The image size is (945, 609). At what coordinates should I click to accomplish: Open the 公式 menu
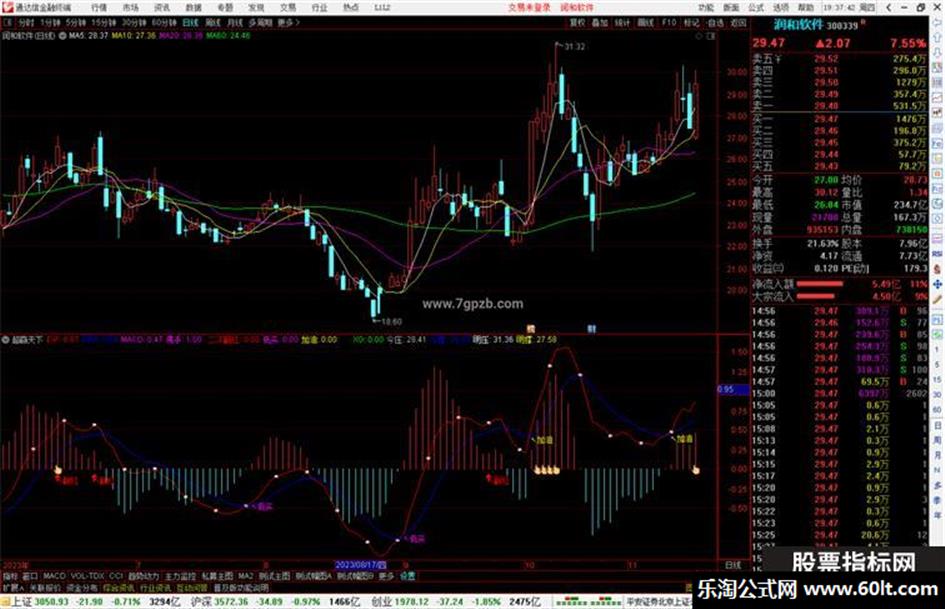[756, 8]
